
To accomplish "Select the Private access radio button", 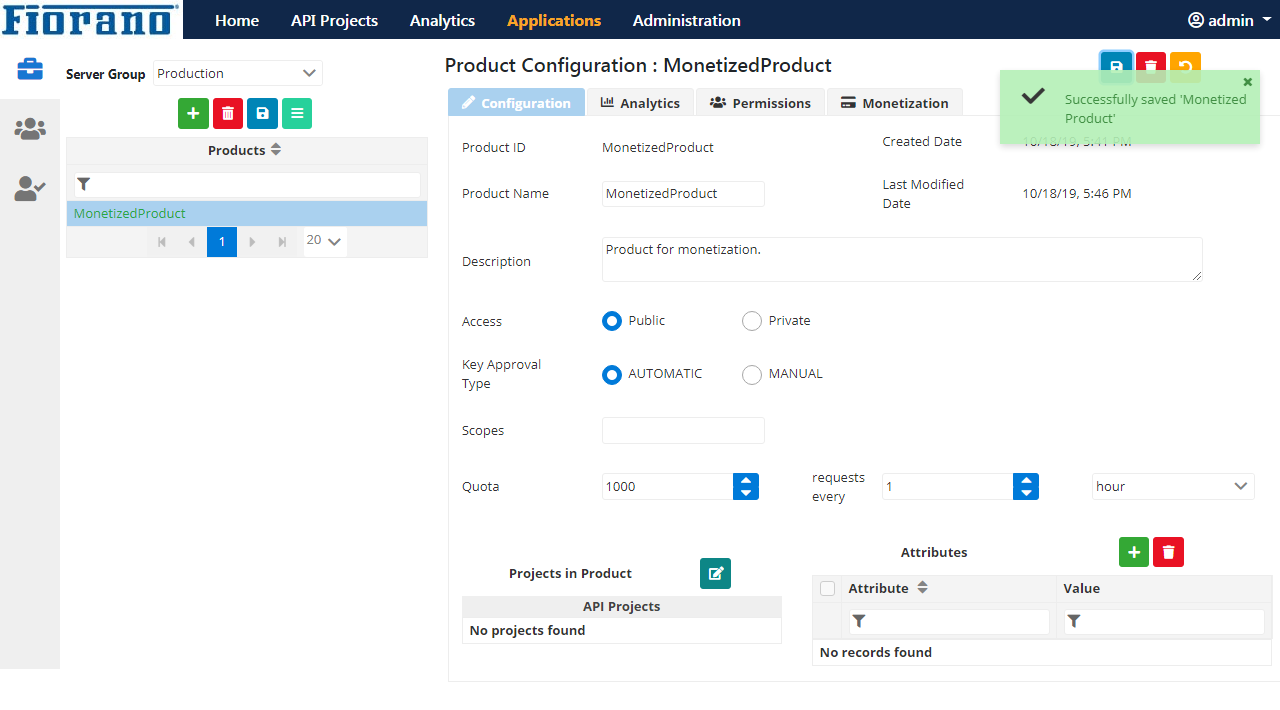I will tap(752, 321).
